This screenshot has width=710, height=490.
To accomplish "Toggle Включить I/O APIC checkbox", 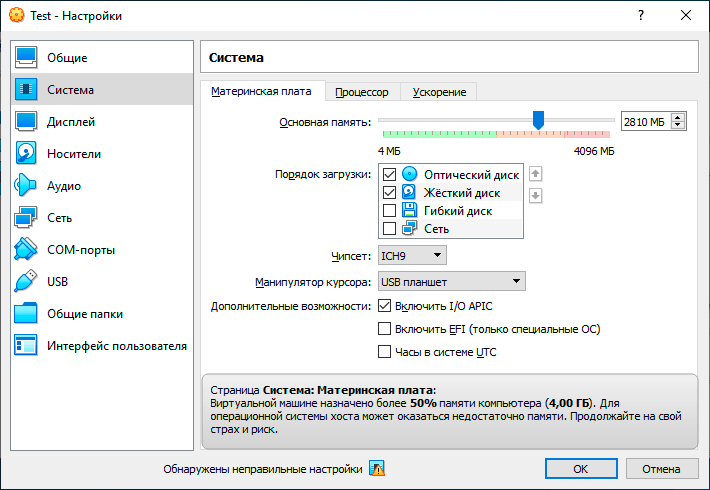I will [384, 306].
